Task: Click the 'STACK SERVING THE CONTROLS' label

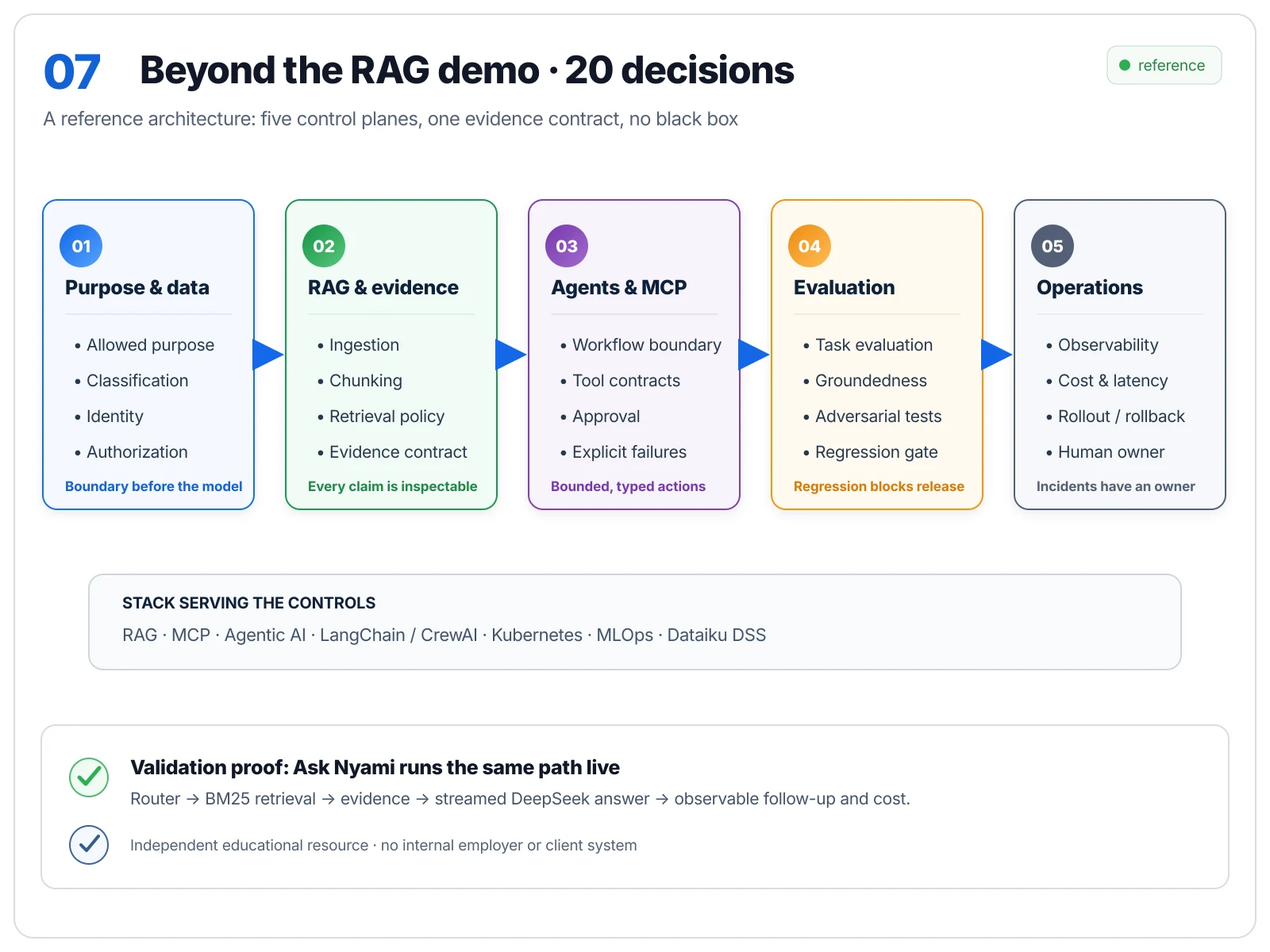Action: tap(249, 603)
